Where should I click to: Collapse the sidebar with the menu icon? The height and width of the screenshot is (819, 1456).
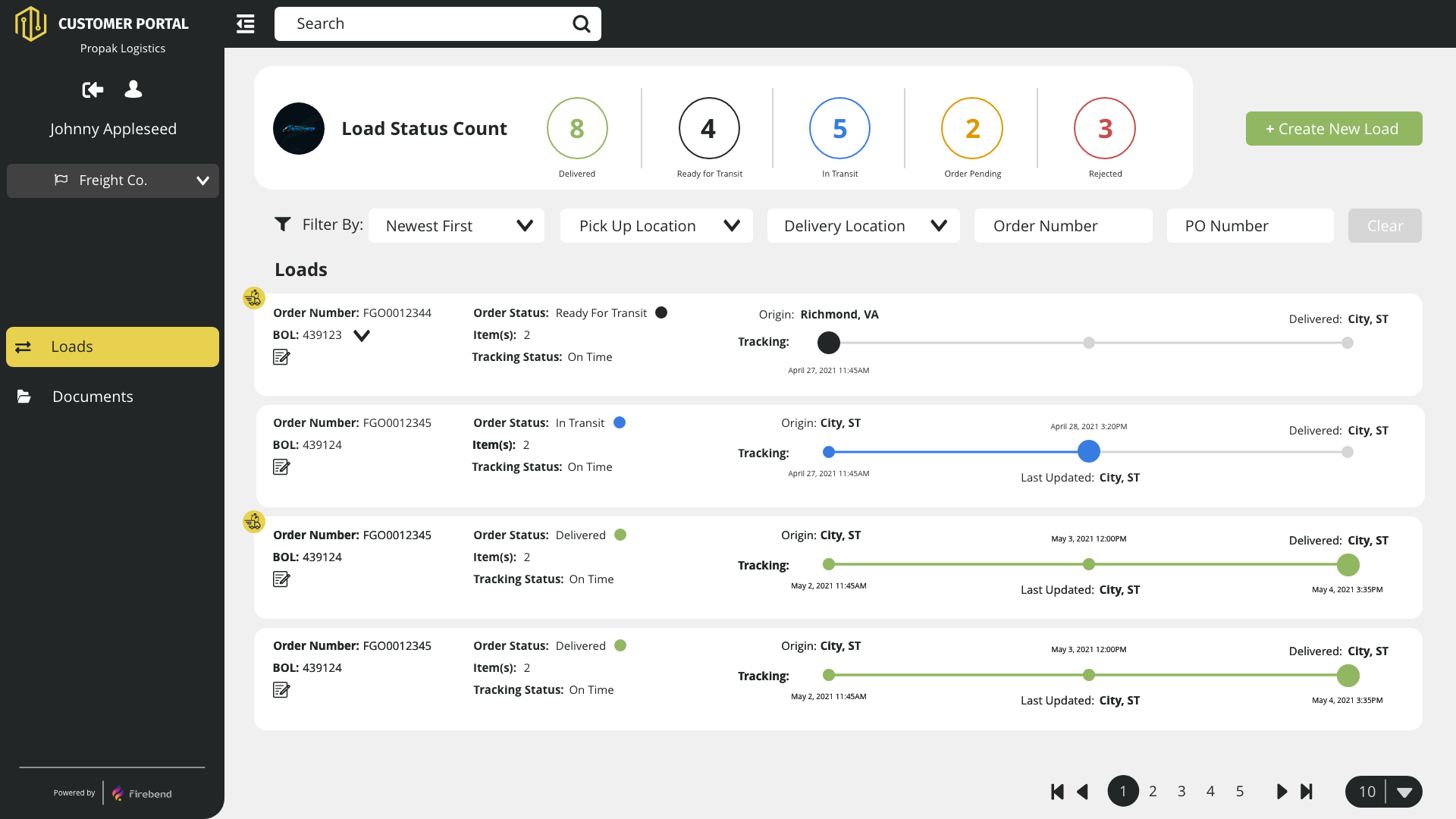pyautogui.click(x=245, y=24)
